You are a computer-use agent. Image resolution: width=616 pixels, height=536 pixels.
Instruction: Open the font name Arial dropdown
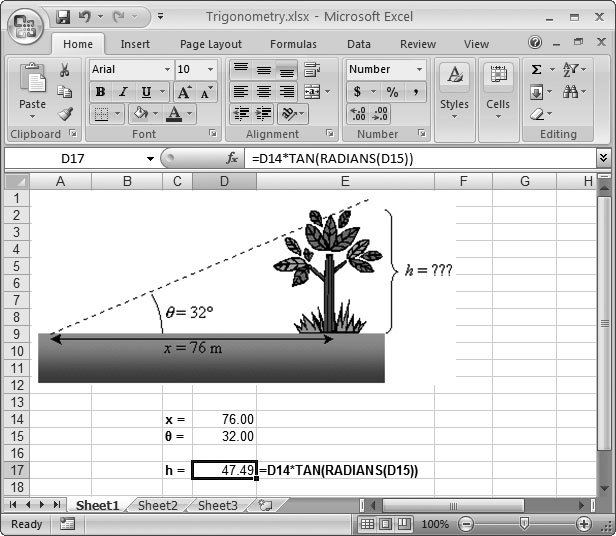[x=165, y=70]
